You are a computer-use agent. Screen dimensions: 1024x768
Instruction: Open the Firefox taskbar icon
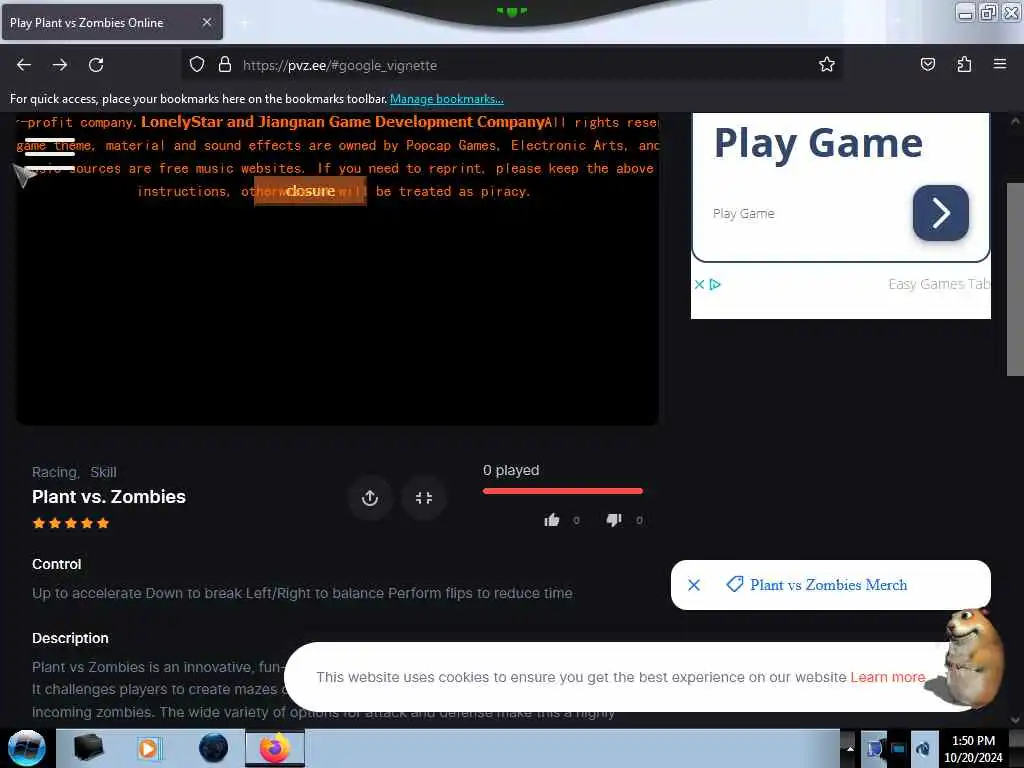275,748
